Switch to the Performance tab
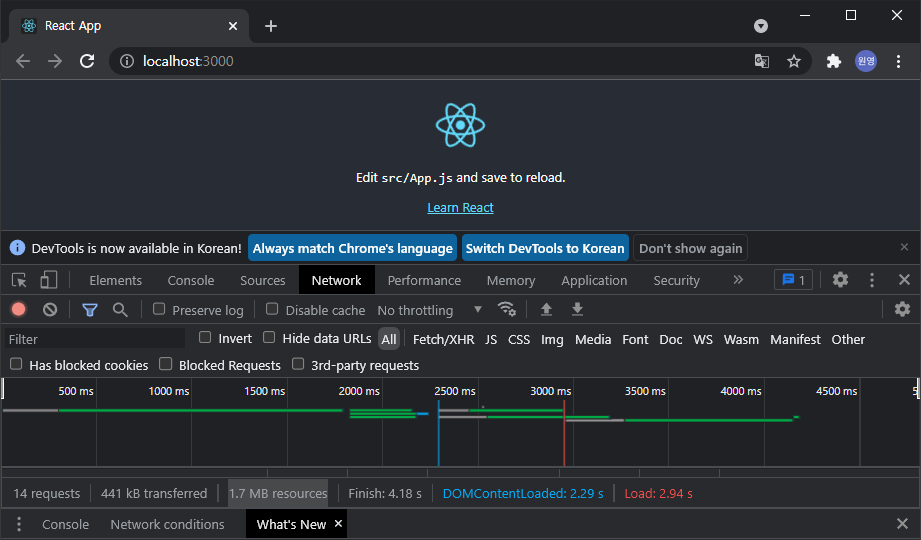Viewport: 921px width, 540px height. (424, 280)
